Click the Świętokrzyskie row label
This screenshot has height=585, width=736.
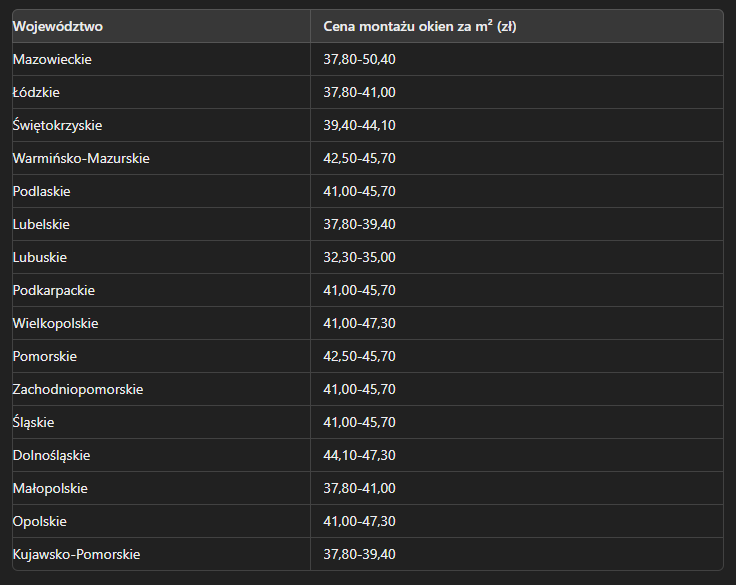tap(57, 125)
